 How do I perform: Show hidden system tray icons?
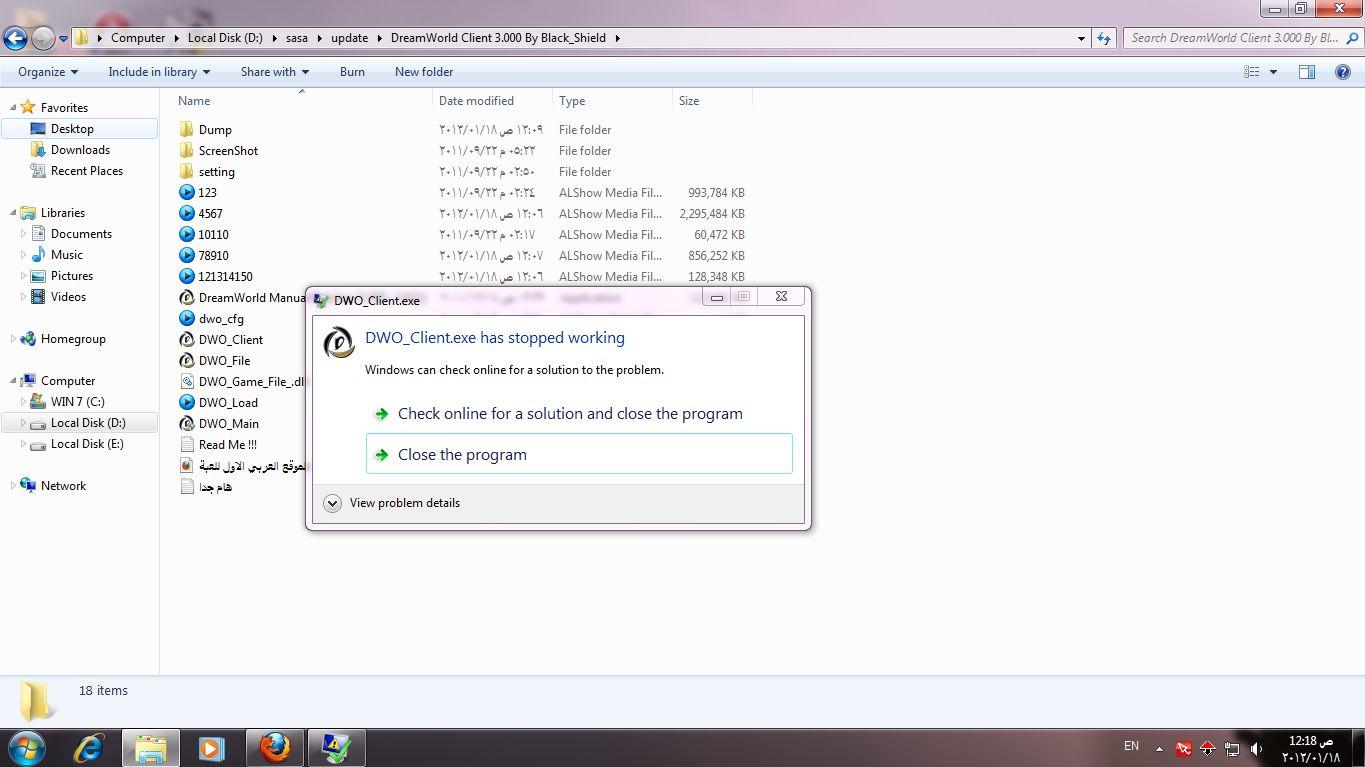tap(1159, 748)
